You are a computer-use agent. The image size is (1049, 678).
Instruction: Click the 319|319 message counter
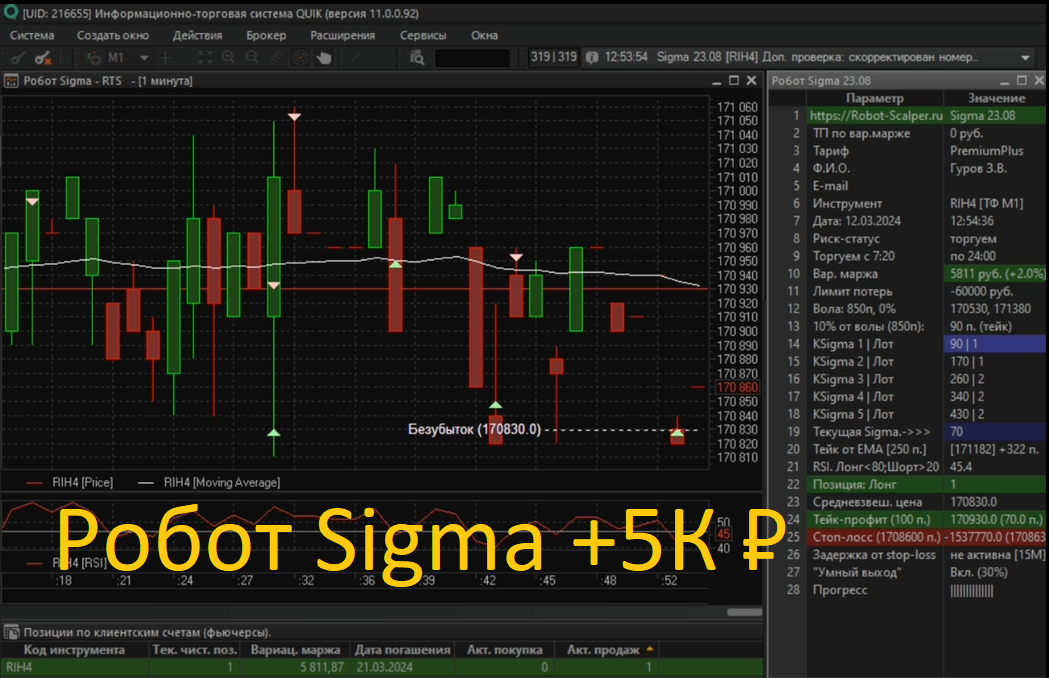[553, 58]
